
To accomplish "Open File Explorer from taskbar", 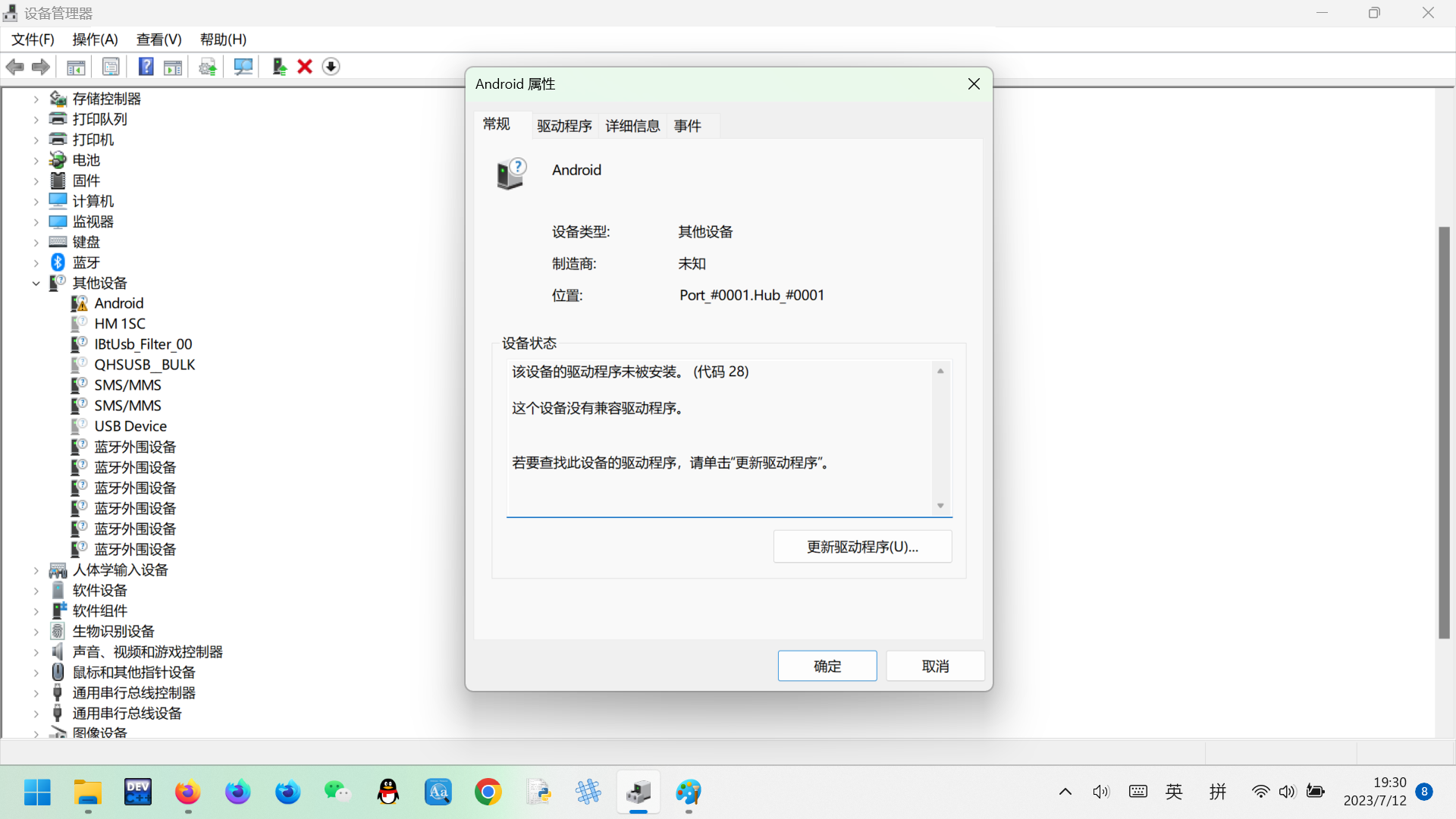I will pyautogui.click(x=88, y=792).
